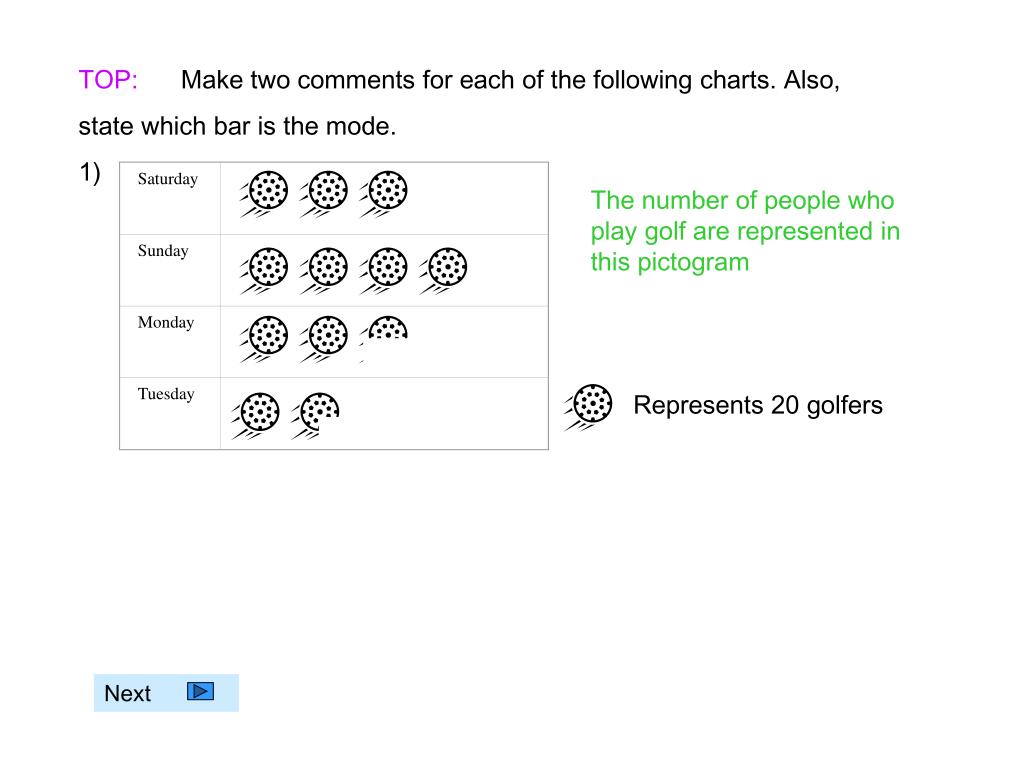The width and height of the screenshot is (1024, 768).
Task: Click the 'Represents 20 golfers' legend text
Action: pyautogui.click(x=758, y=405)
